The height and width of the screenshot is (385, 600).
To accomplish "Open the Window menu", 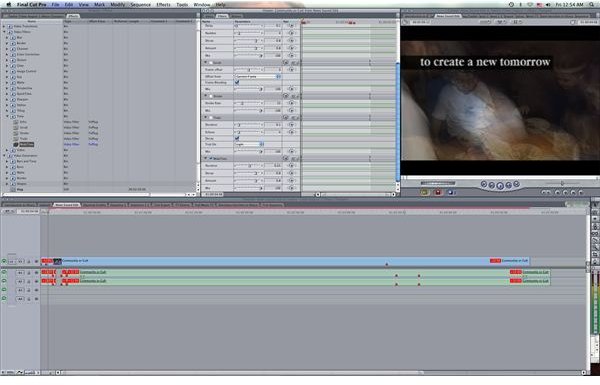I will point(202,5).
